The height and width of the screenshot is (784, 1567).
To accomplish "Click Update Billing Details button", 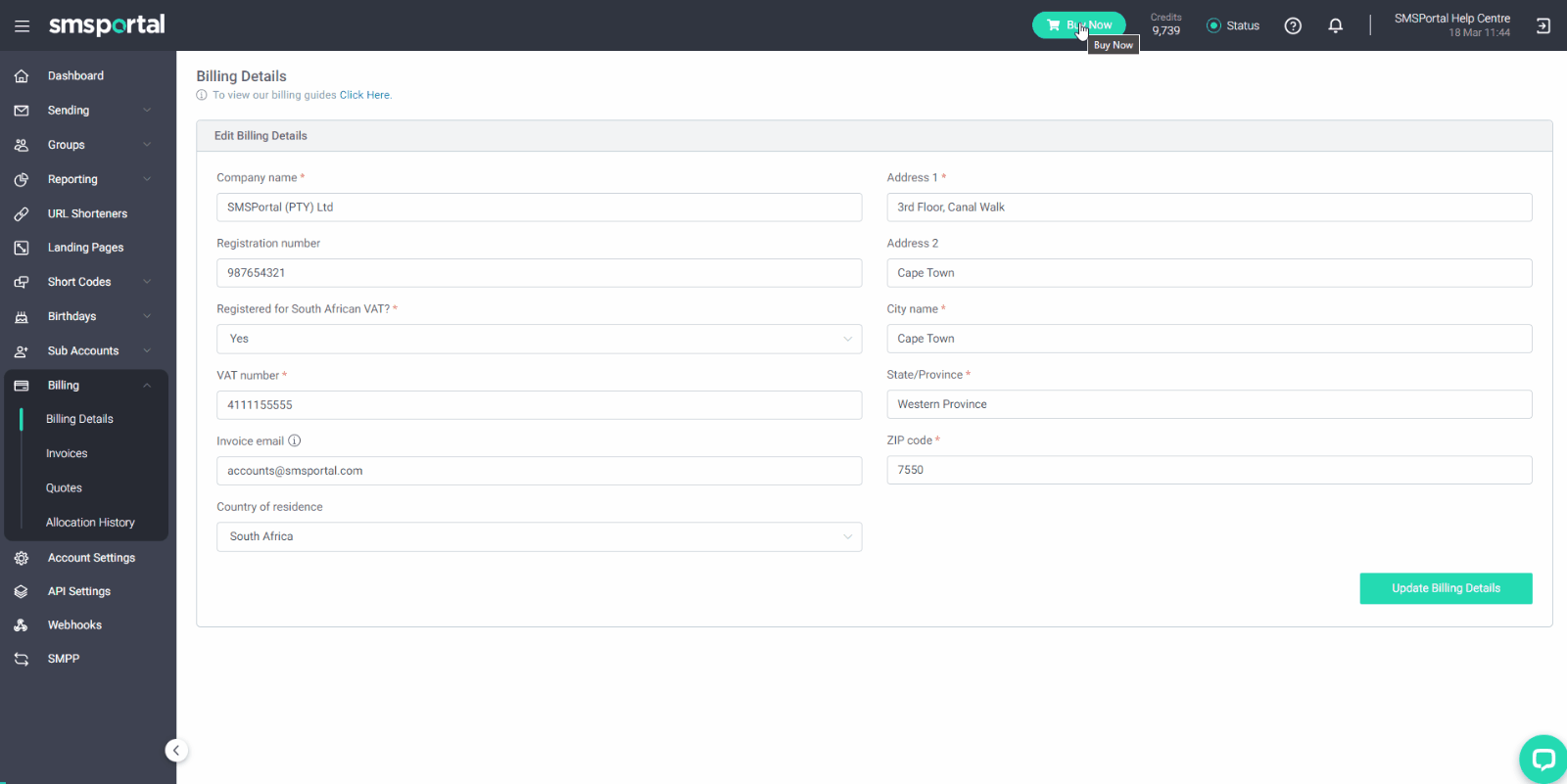I will pos(1446,588).
